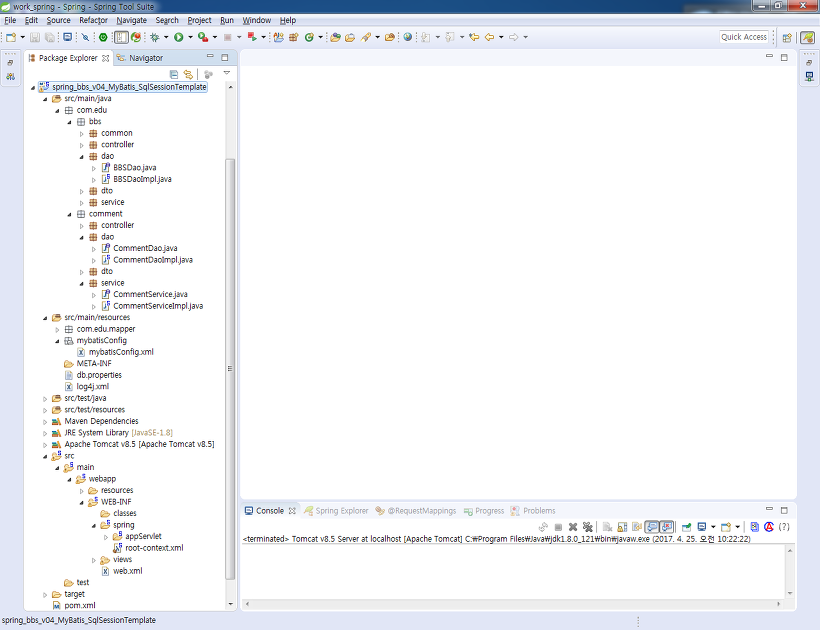The image size is (820, 630).
Task: Collapse the src/main/java source folder
Action: [45, 99]
